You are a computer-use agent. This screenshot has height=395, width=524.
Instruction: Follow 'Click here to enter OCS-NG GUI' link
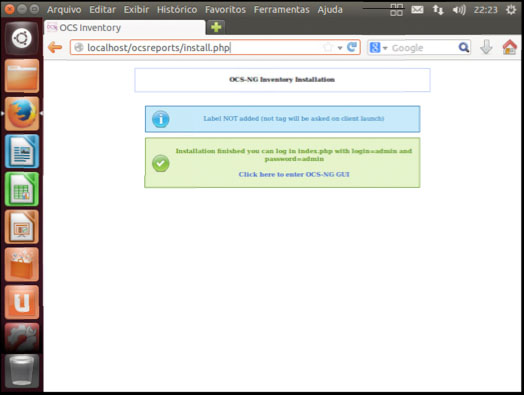pyautogui.click(x=294, y=174)
